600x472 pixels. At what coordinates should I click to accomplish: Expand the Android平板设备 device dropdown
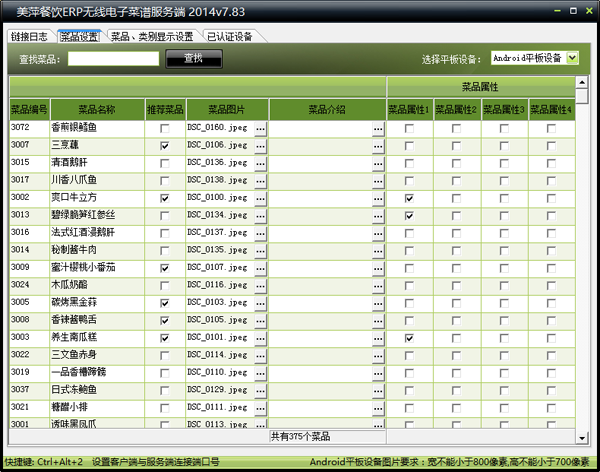tap(572, 58)
